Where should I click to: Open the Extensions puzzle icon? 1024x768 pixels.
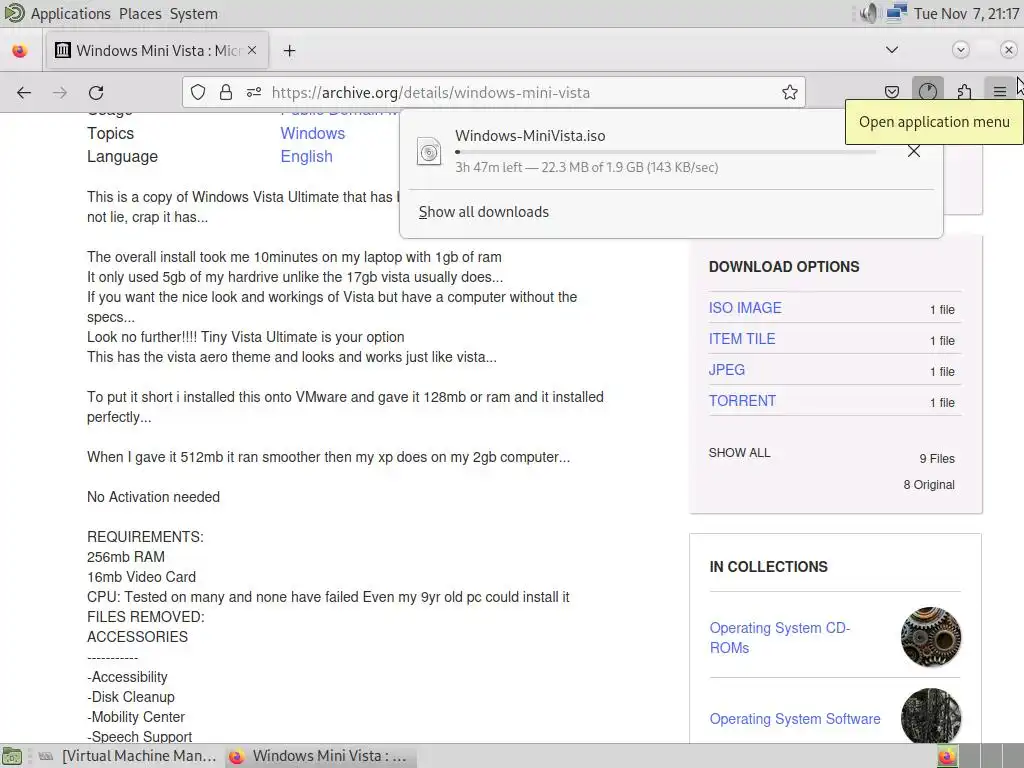(964, 92)
